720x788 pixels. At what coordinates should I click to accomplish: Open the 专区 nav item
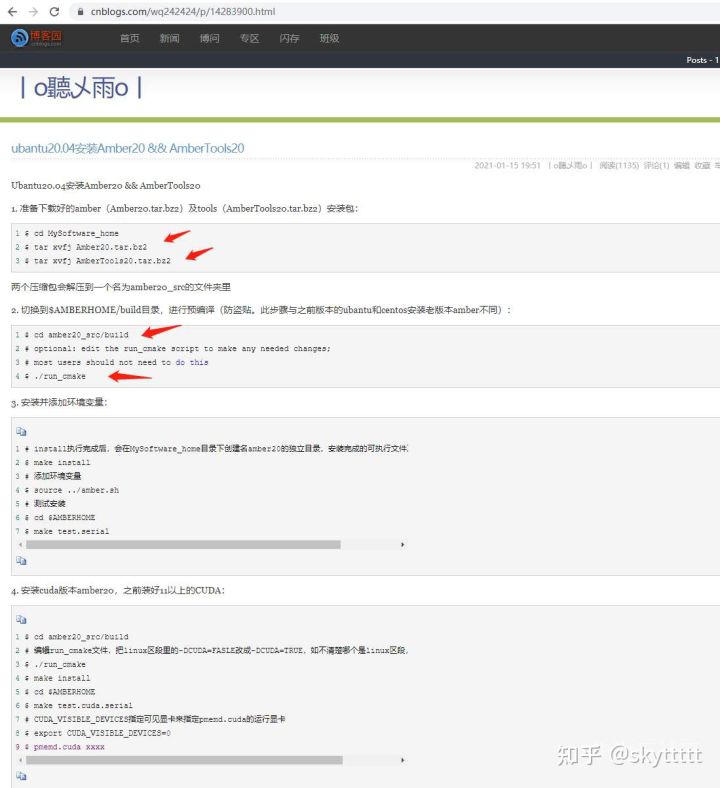[x=249, y=38]
